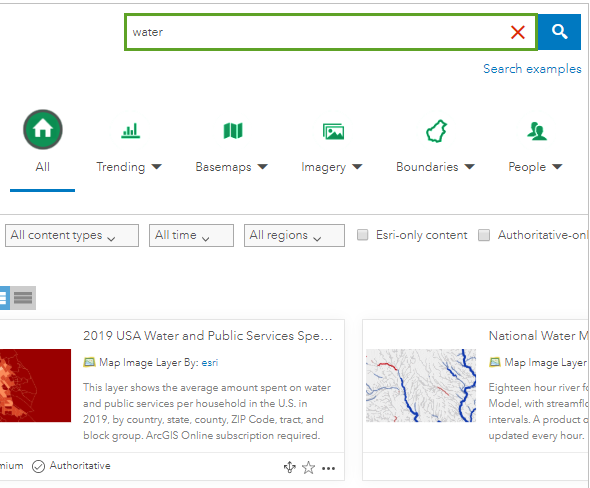
Task: Switch to the card grid view icon
Action: pos(5,298)
